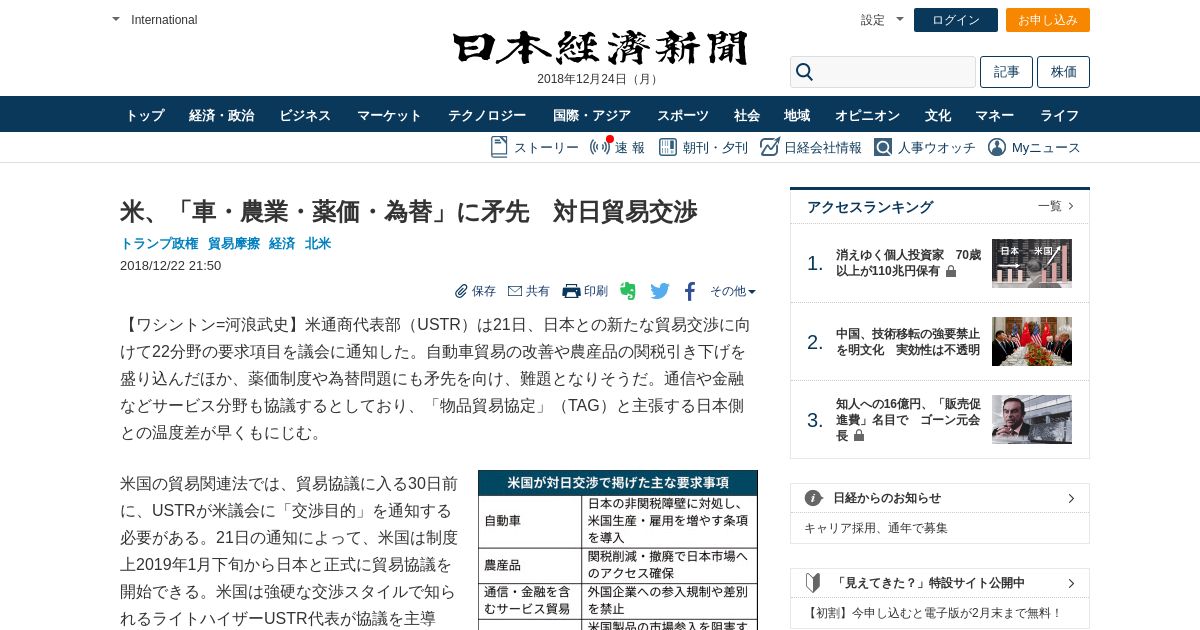Click thumbnail for ranking item 1
This screenshot has width=1200, height=630.
pyautogui.click(x=1032, y=263)
